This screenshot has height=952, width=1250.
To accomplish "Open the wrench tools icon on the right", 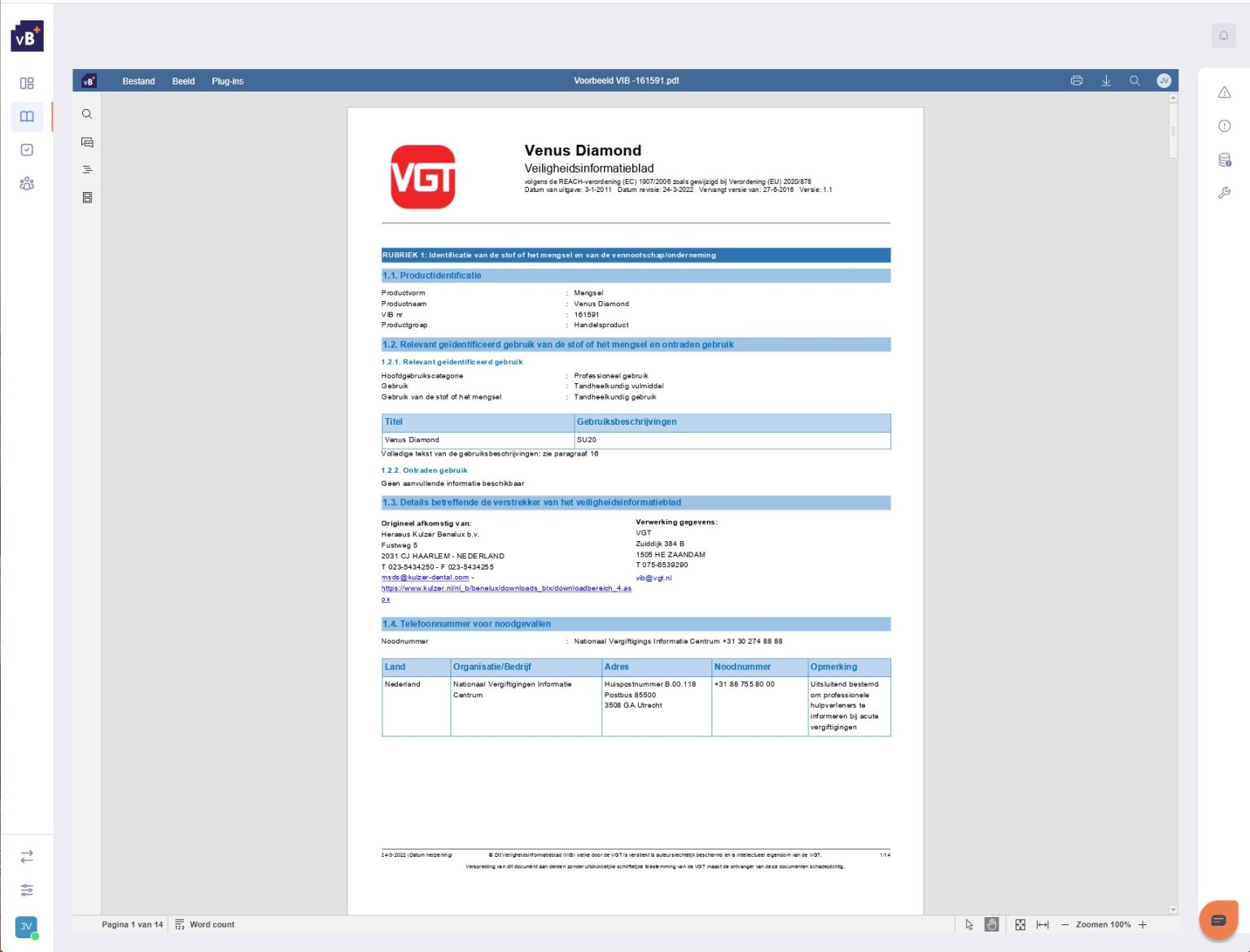I will click(1224, 193).
